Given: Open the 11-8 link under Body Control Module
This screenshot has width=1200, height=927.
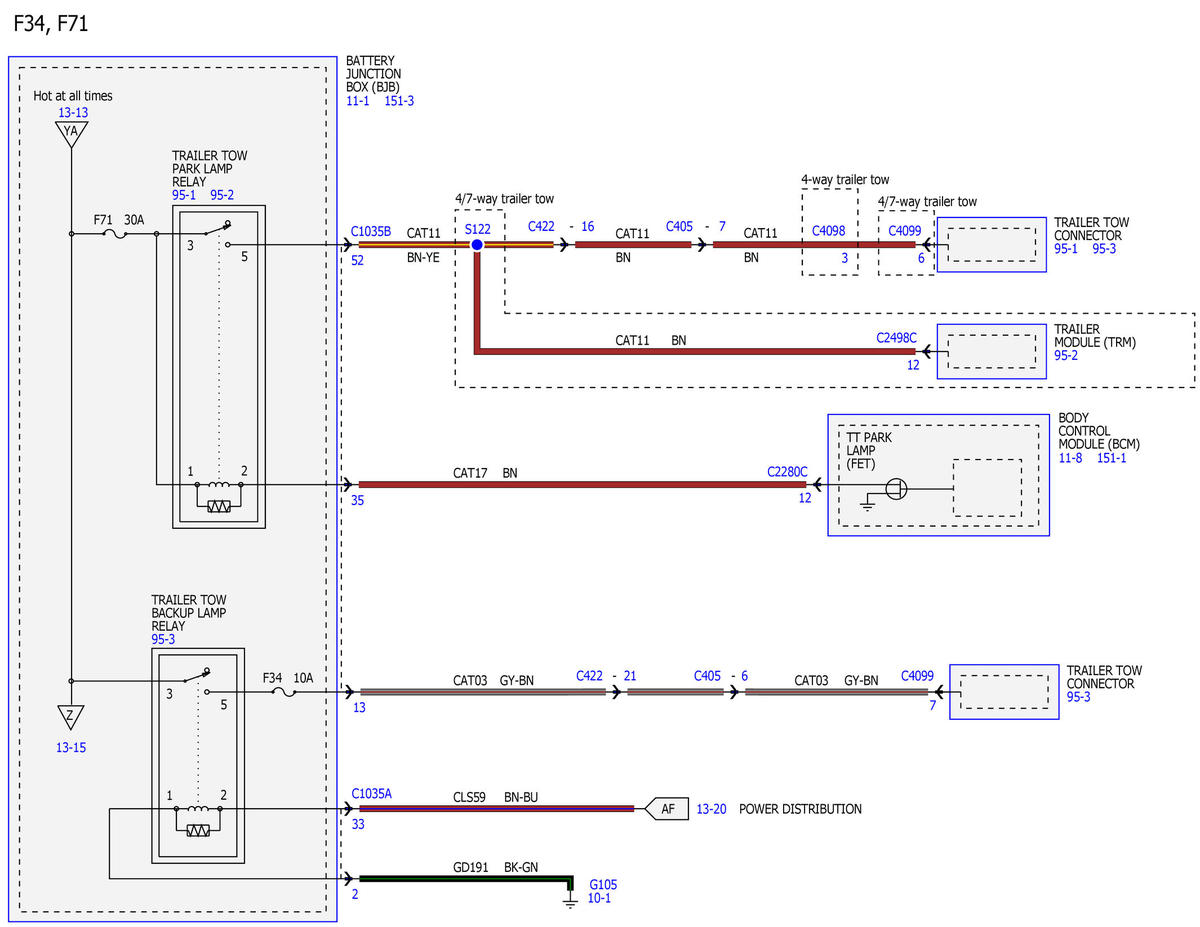Looking at the screenshot, I should point(1072,457).
